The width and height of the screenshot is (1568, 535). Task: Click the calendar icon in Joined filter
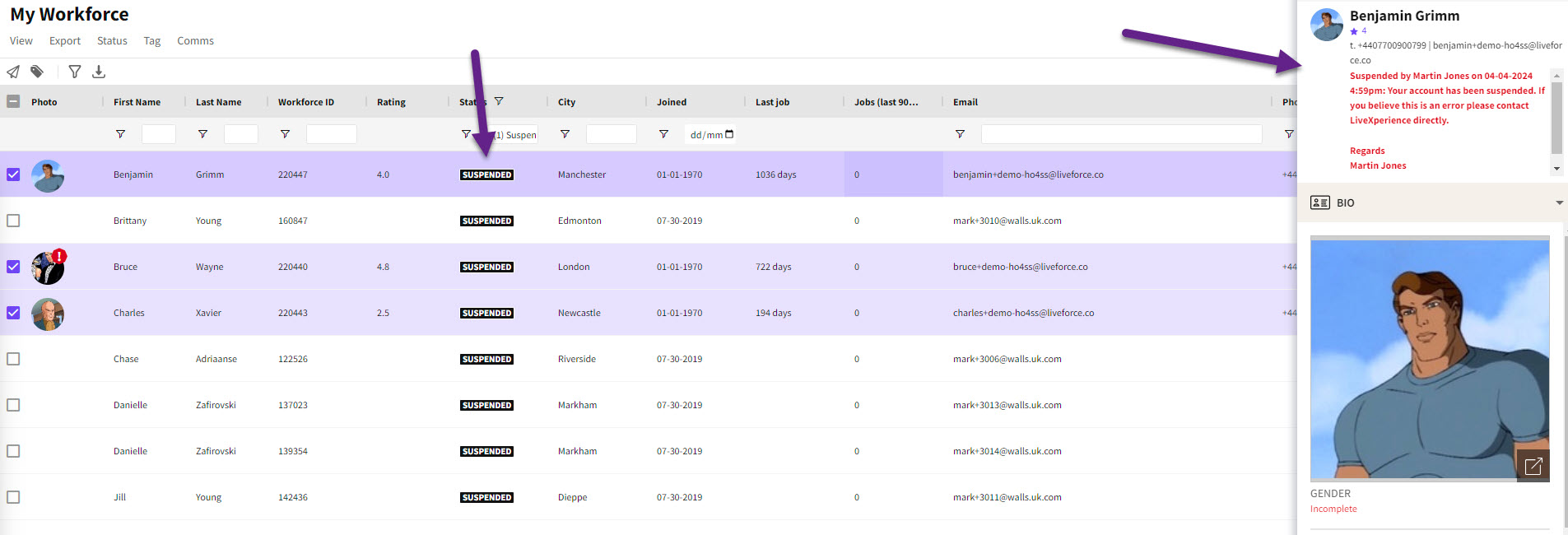point(729,134)
